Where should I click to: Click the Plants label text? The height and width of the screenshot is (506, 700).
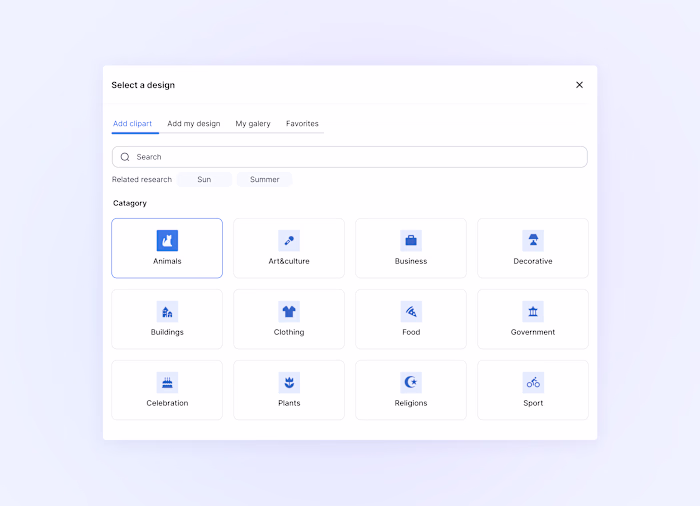point(289,403)
